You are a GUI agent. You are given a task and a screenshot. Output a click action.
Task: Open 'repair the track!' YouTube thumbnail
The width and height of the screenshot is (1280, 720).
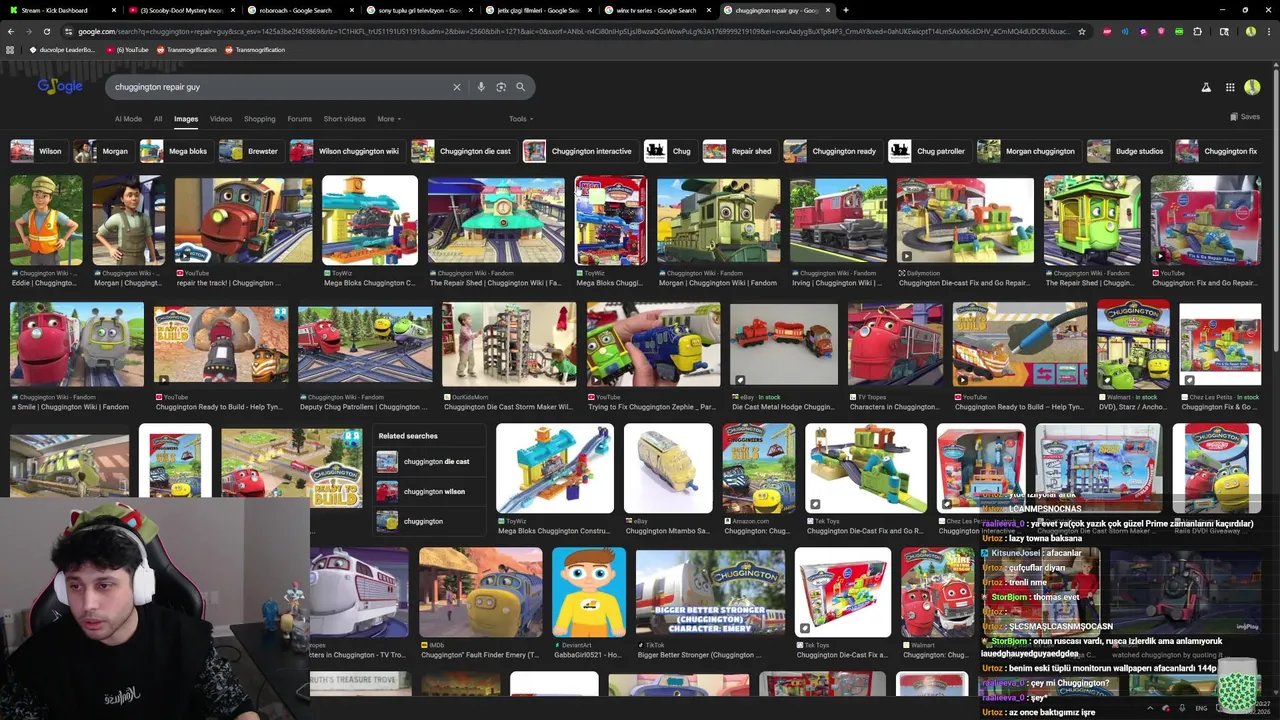pos(243,220)
